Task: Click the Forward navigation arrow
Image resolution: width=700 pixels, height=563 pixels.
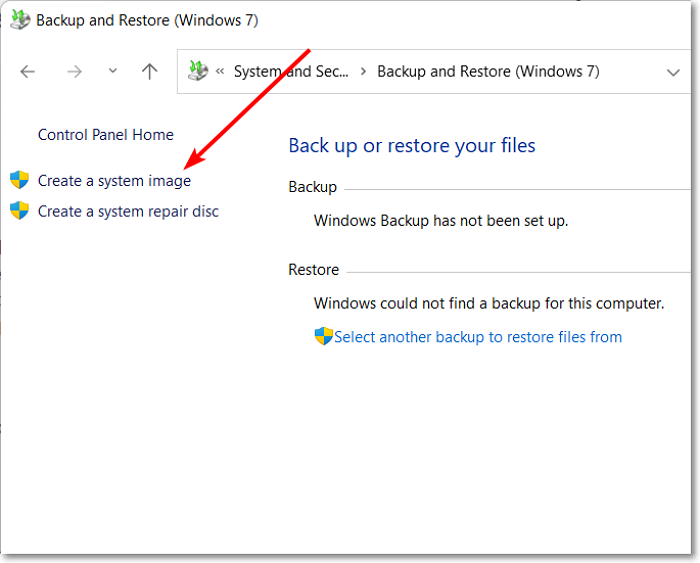Action: pos(74,71)
